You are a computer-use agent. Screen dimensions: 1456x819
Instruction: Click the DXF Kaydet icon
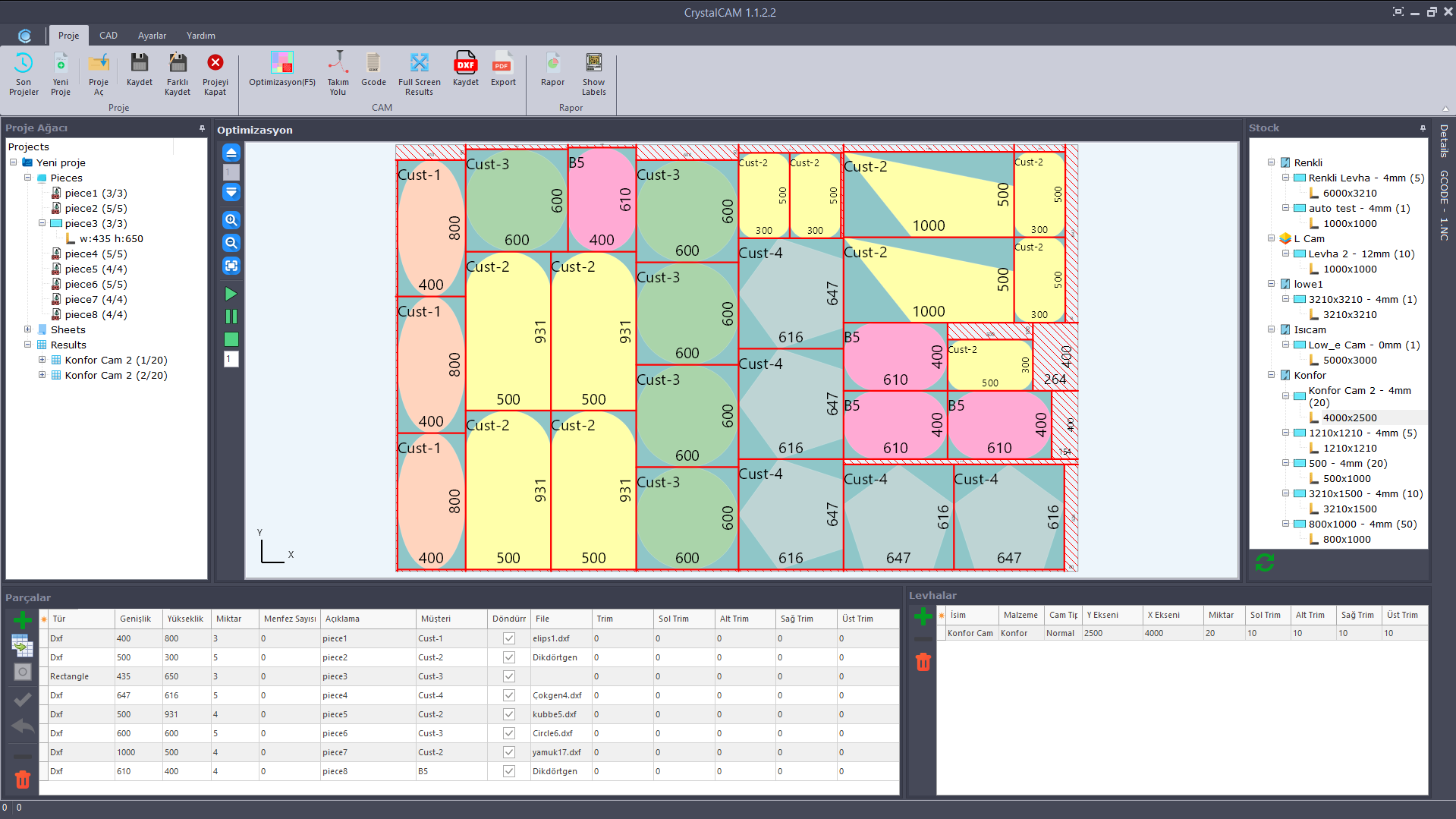click(x=465, y=70)
